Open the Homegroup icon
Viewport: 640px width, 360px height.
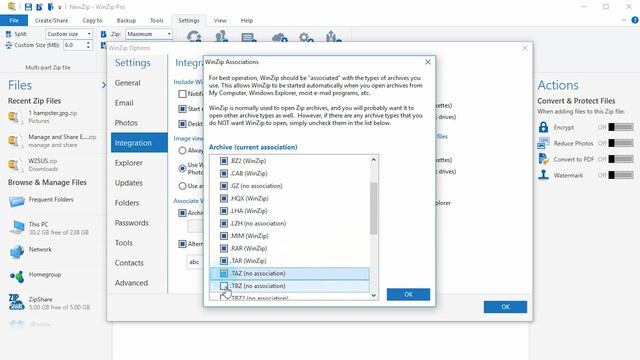point(17,277)
